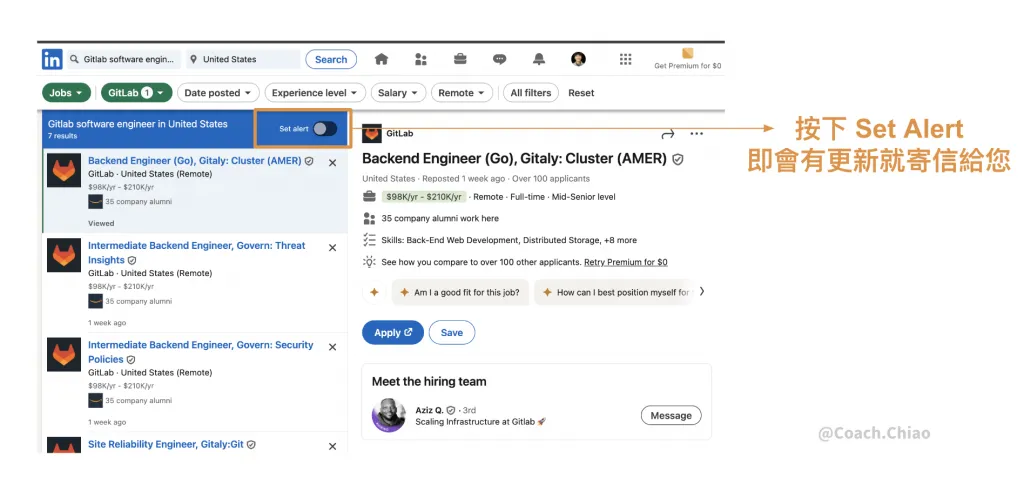Expand the Experience level filter dropdown
This screenshot has height=484, width=1024.
[315, 93]
